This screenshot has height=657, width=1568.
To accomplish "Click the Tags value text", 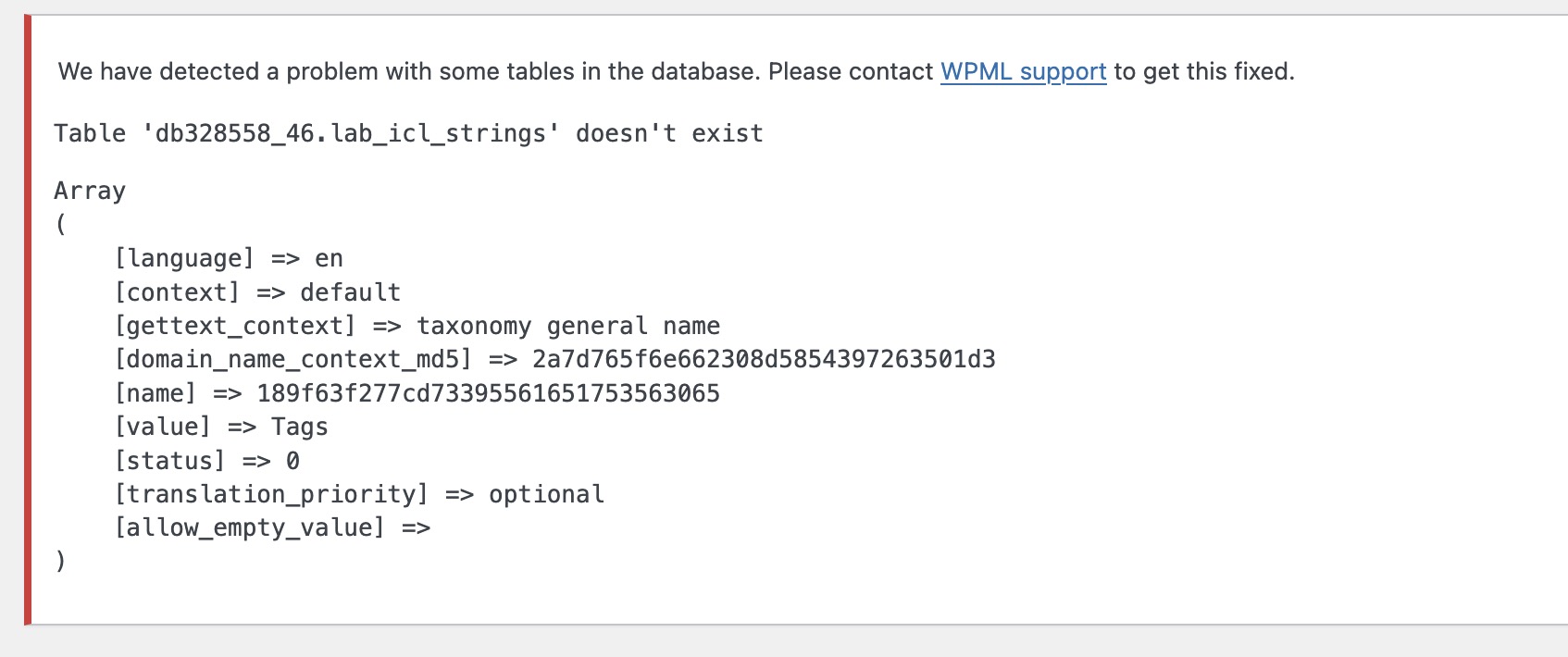I will [299, 427].
